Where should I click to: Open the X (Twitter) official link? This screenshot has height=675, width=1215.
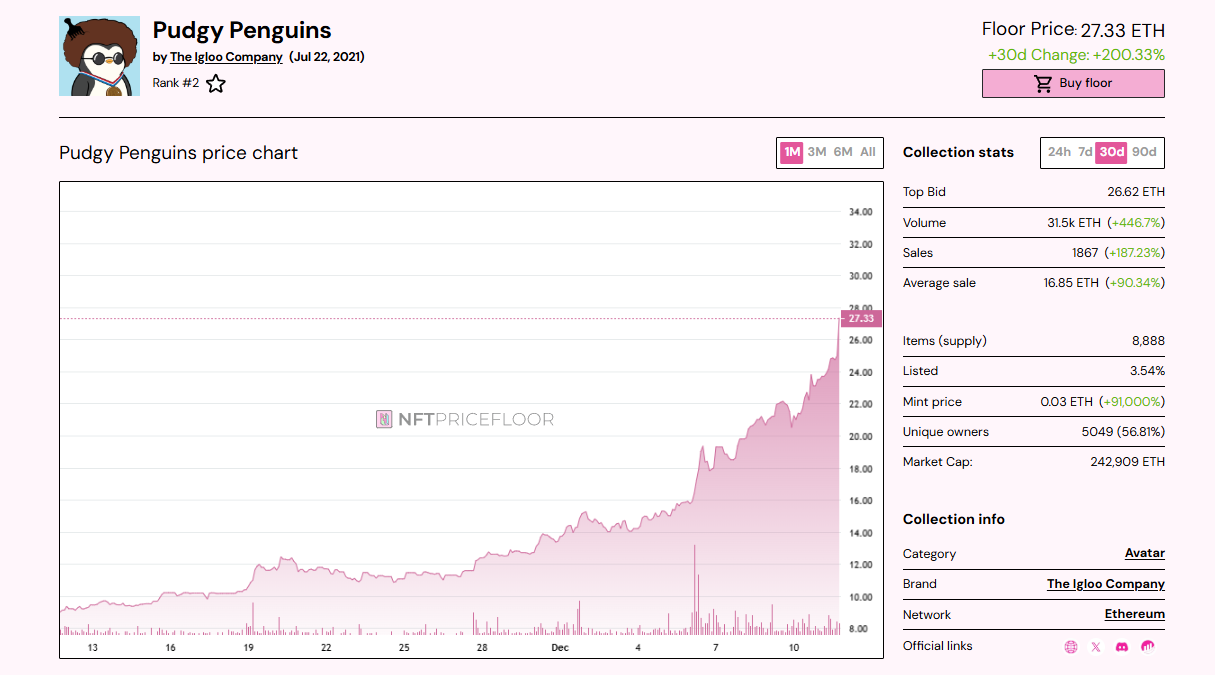pyautogui.click(x=1096, y=647)
